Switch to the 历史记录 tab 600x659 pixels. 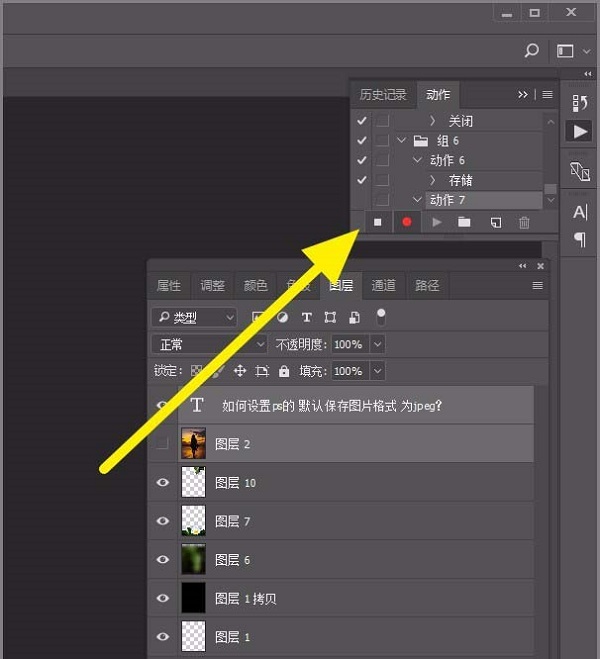383,95
